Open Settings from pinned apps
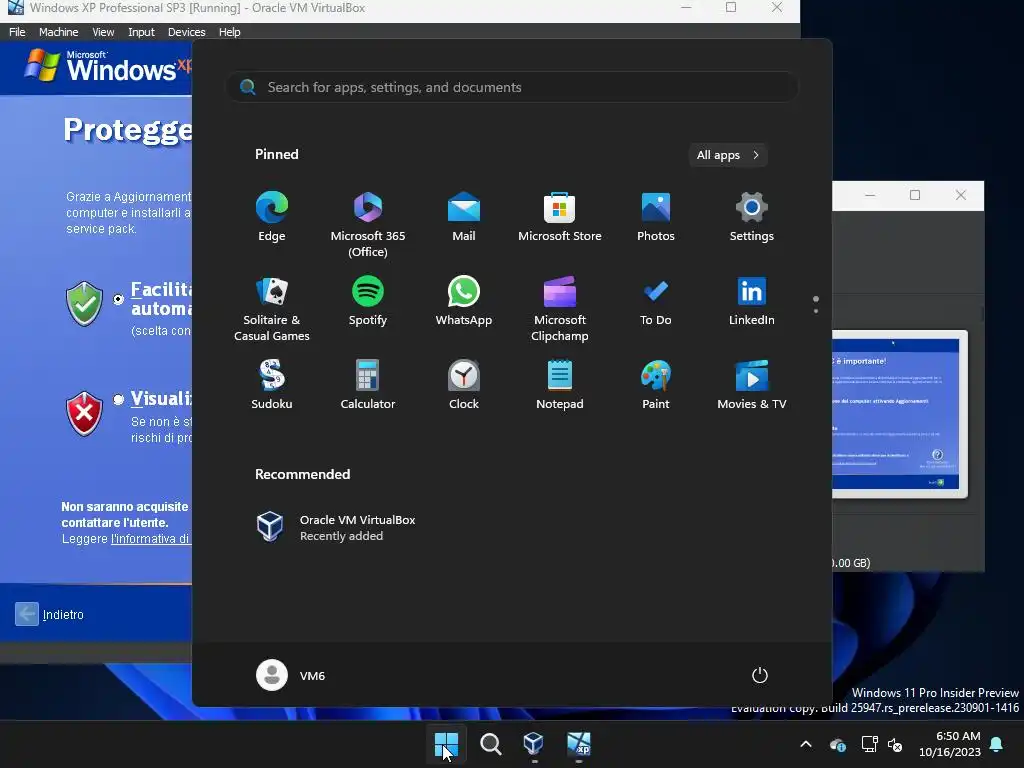The image size is (1024, 768). (752, 217)
